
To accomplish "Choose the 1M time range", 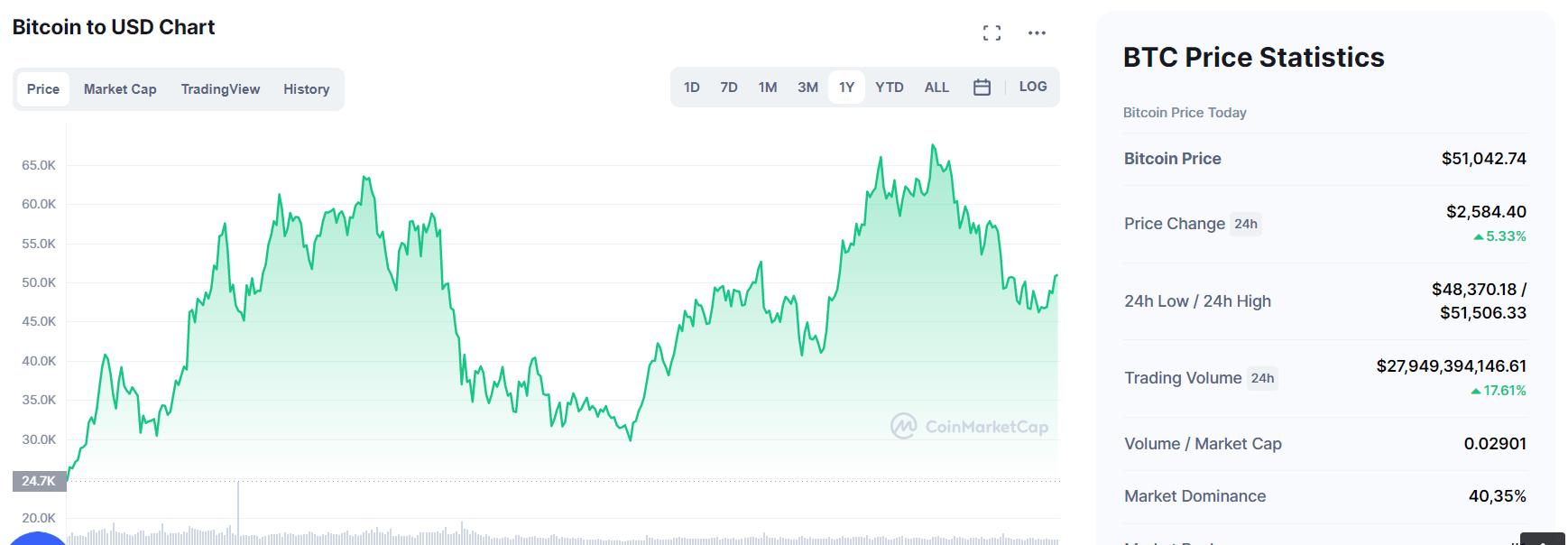I will [768, 88].
